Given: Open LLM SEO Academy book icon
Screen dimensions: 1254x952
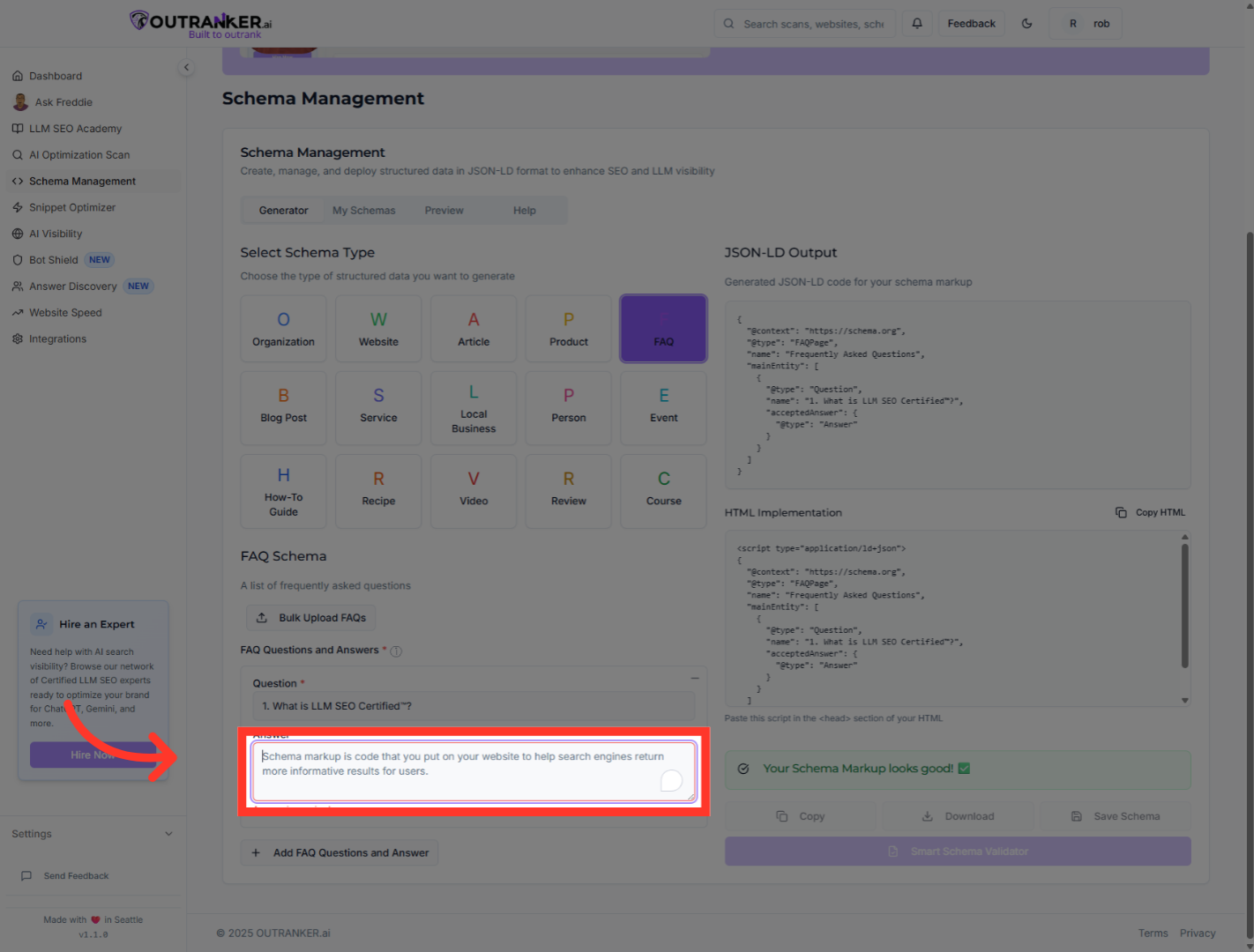Looking at the screenshot, I should pos(18,129).
